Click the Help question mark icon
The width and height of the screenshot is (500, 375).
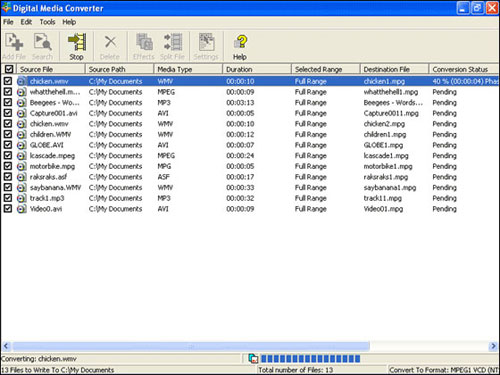click(x=240, y=46)
